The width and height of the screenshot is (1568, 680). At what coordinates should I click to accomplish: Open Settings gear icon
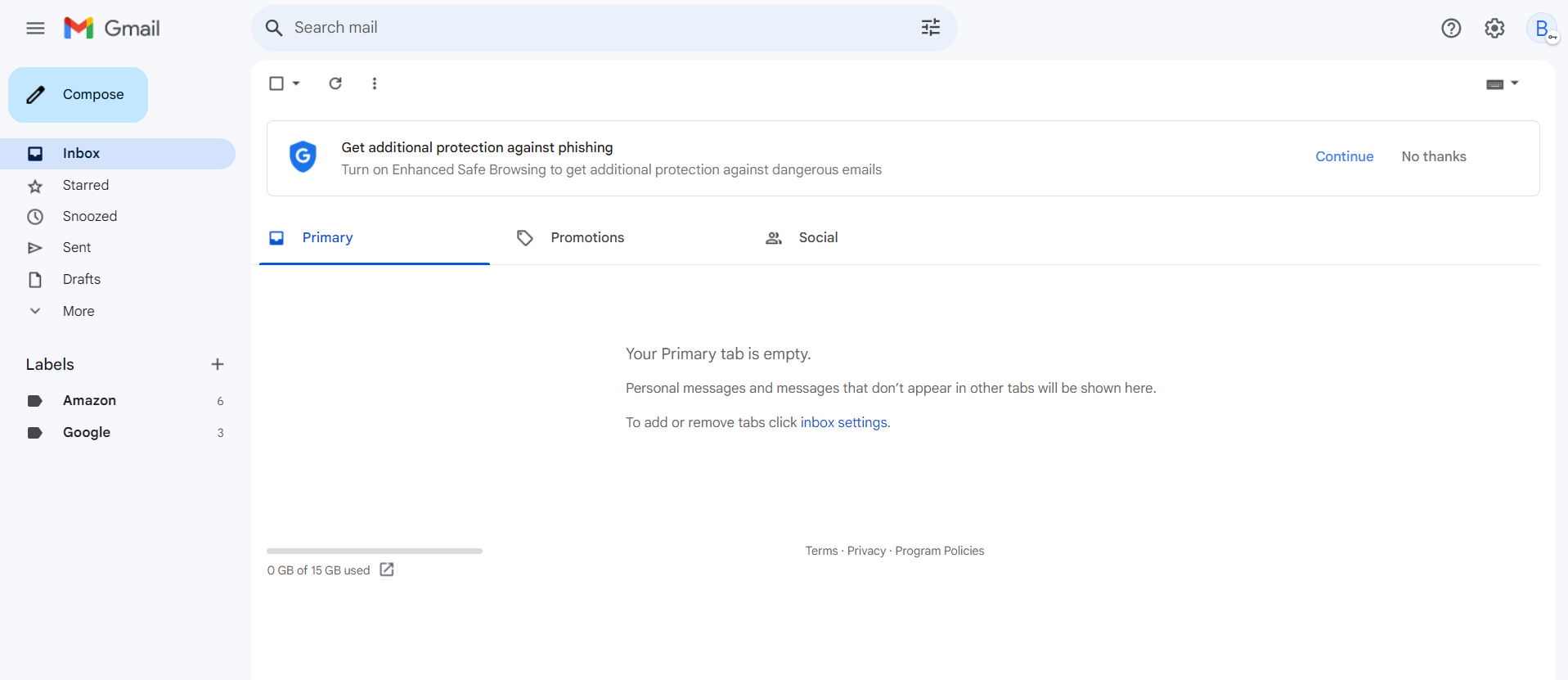pos(1494,29)
